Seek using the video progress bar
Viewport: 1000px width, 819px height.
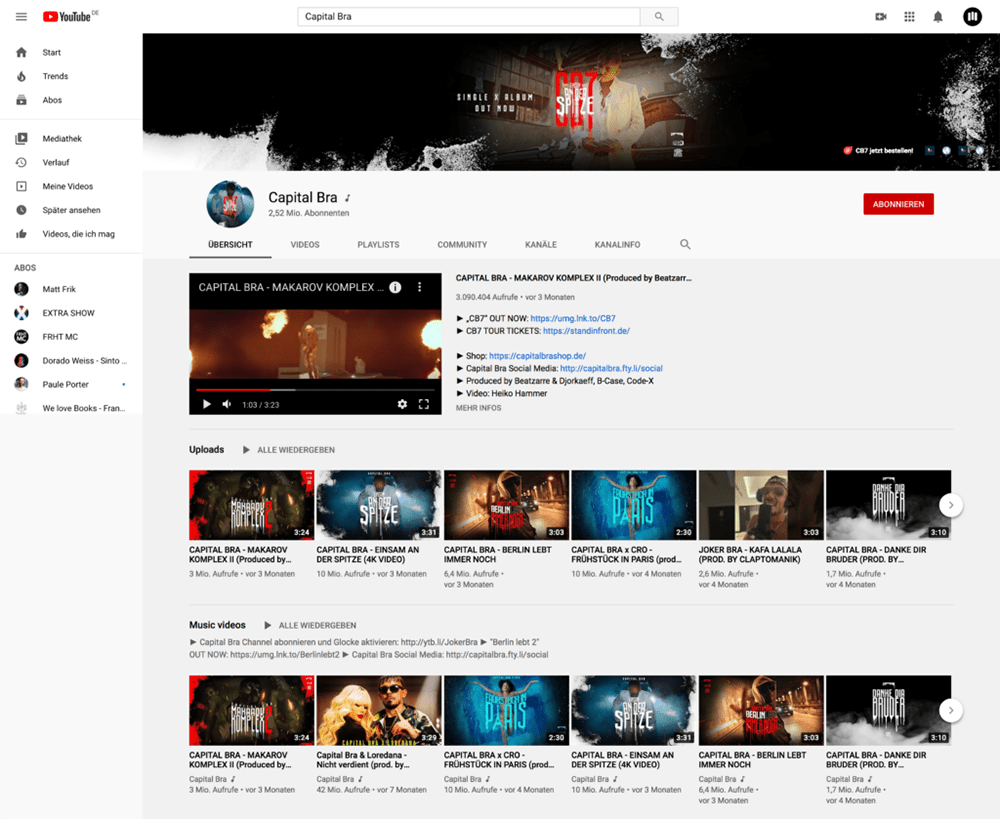pyautogui.click(x=315, y=389)
